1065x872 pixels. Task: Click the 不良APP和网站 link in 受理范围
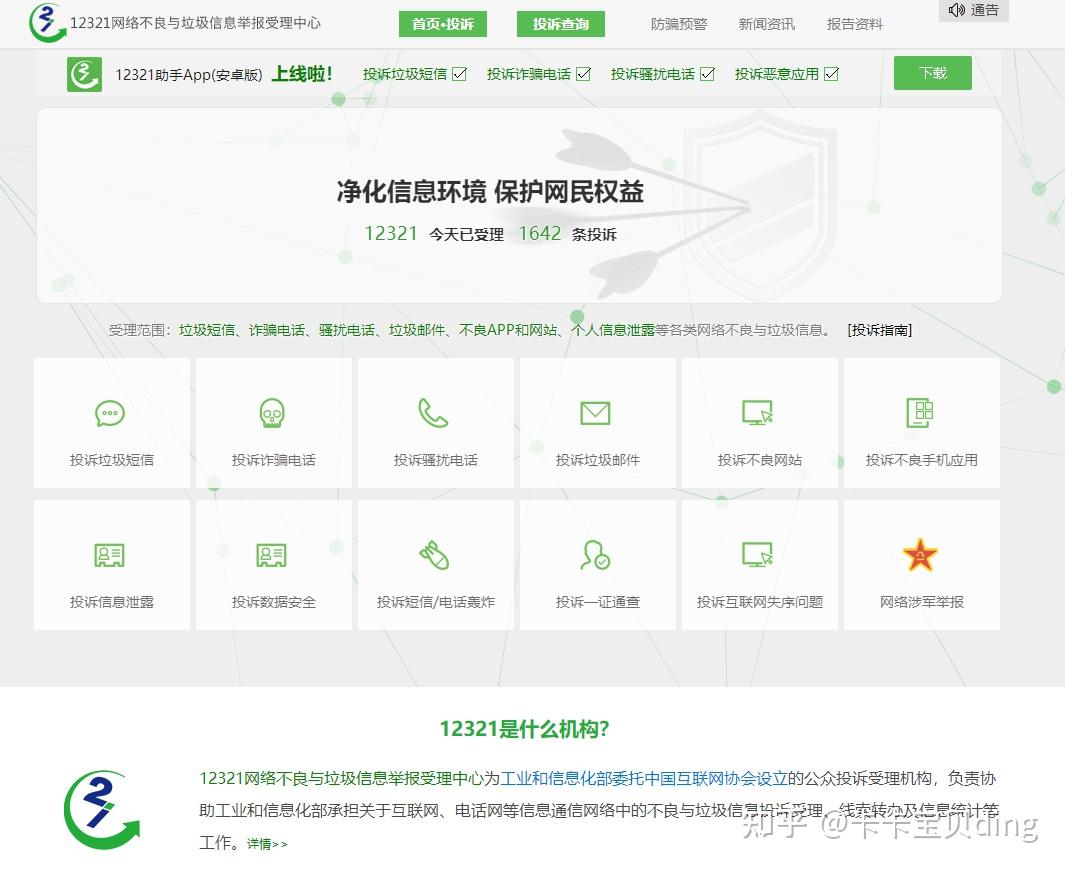coord(508,330)
